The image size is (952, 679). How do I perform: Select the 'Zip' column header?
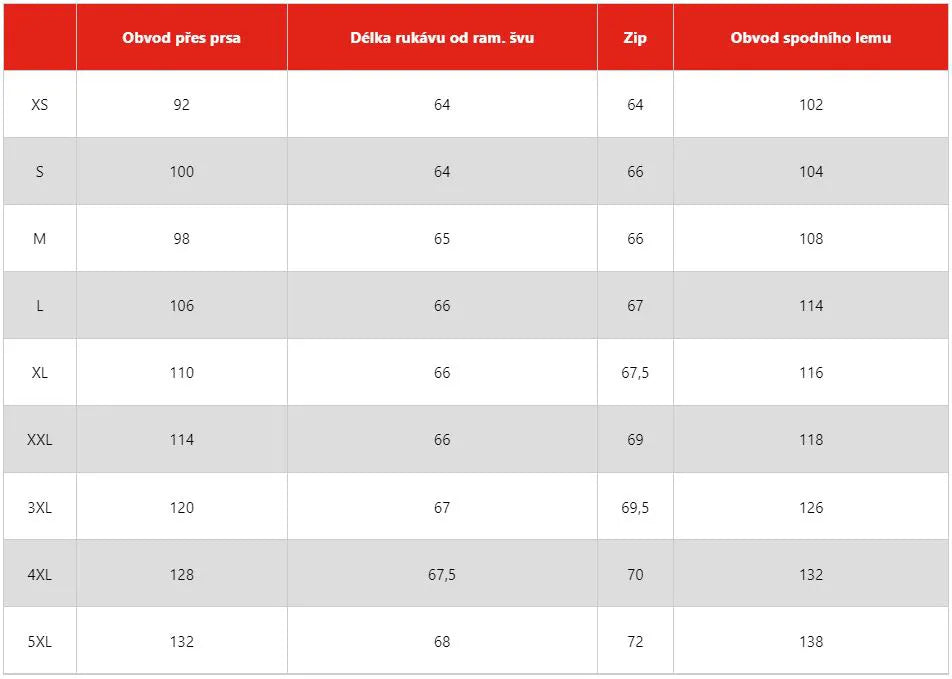tap(635, 38)
